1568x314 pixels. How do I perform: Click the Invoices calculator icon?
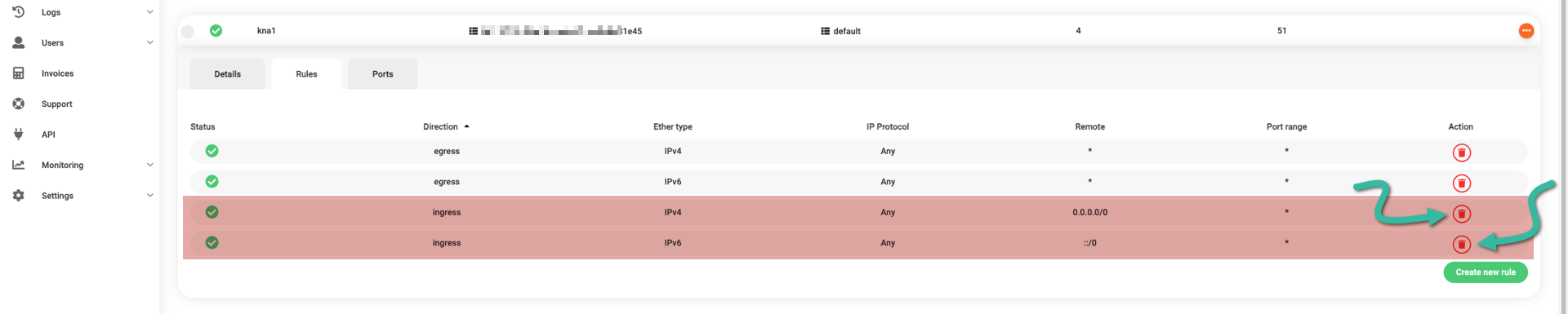pyautogui.click(x=18, y=73)
